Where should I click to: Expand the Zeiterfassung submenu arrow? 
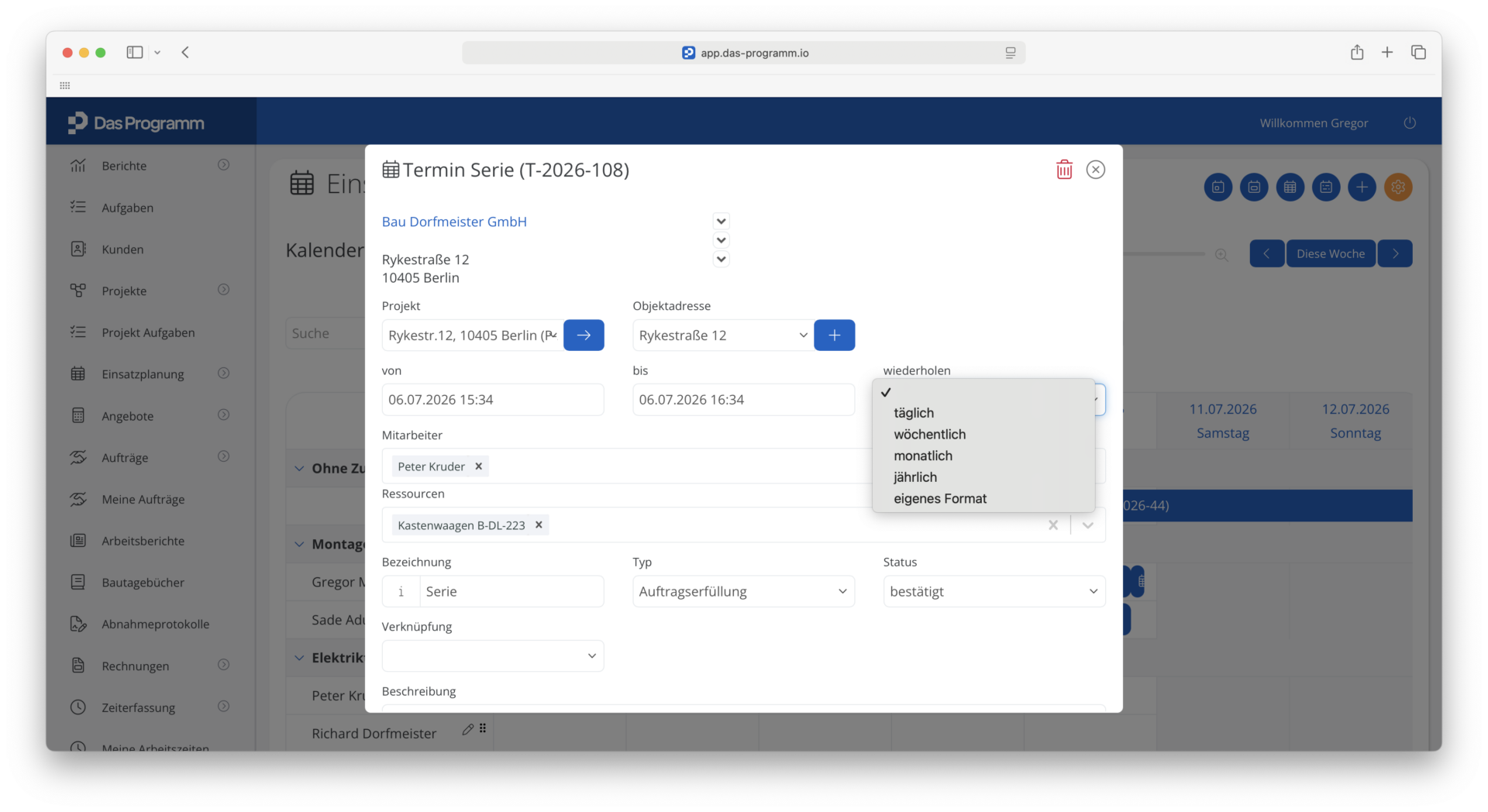click(x=223, y=707)
